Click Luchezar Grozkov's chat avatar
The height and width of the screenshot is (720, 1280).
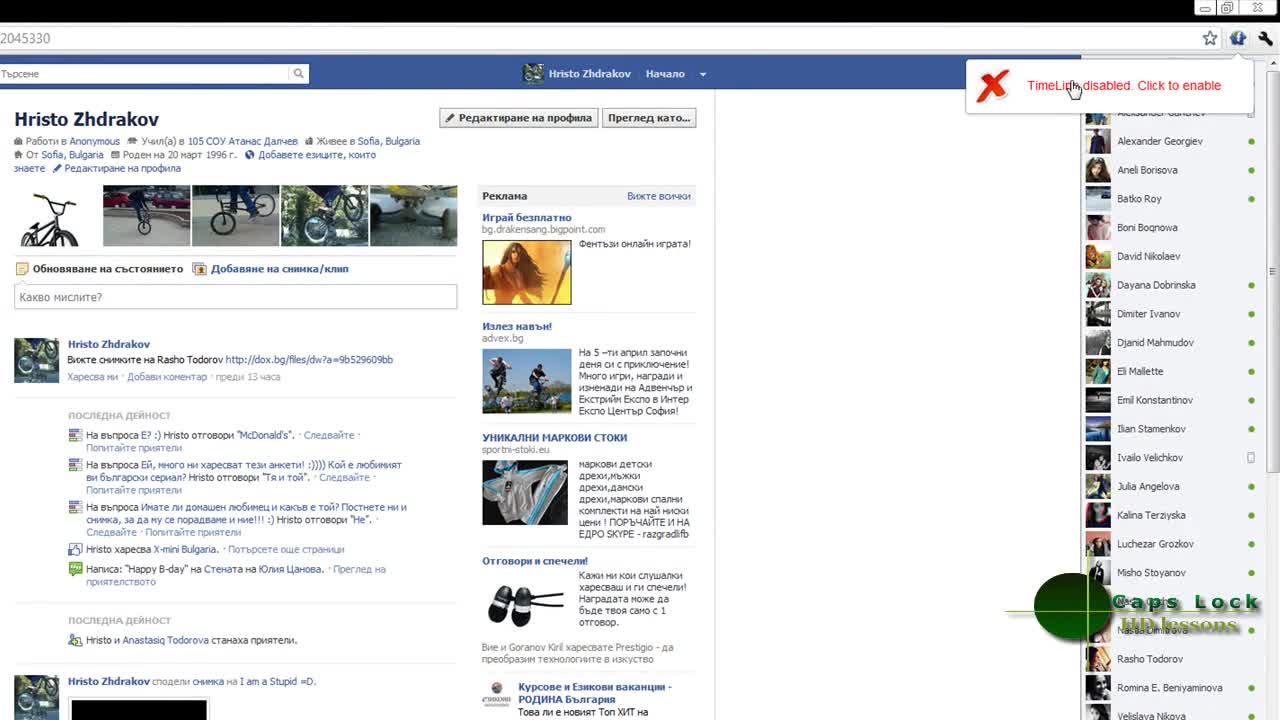(1098, 544)
